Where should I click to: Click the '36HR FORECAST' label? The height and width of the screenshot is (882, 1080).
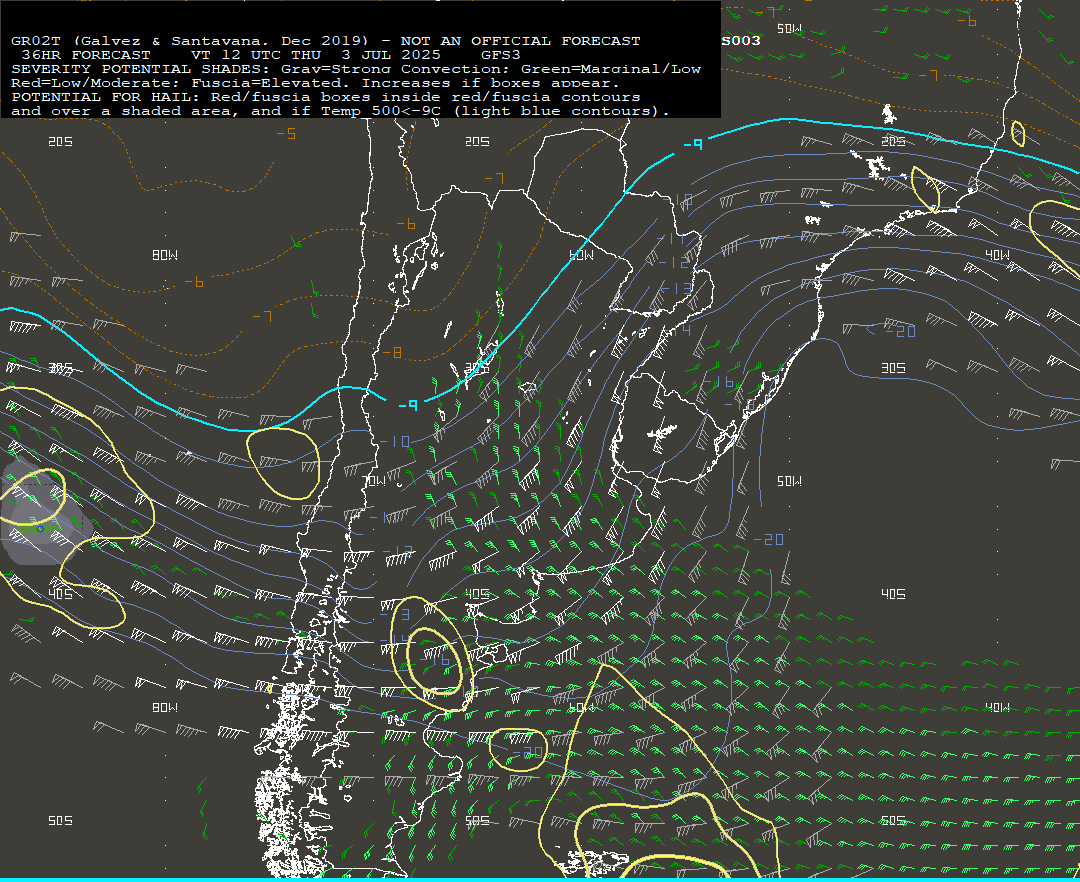[x=86, y=54]
